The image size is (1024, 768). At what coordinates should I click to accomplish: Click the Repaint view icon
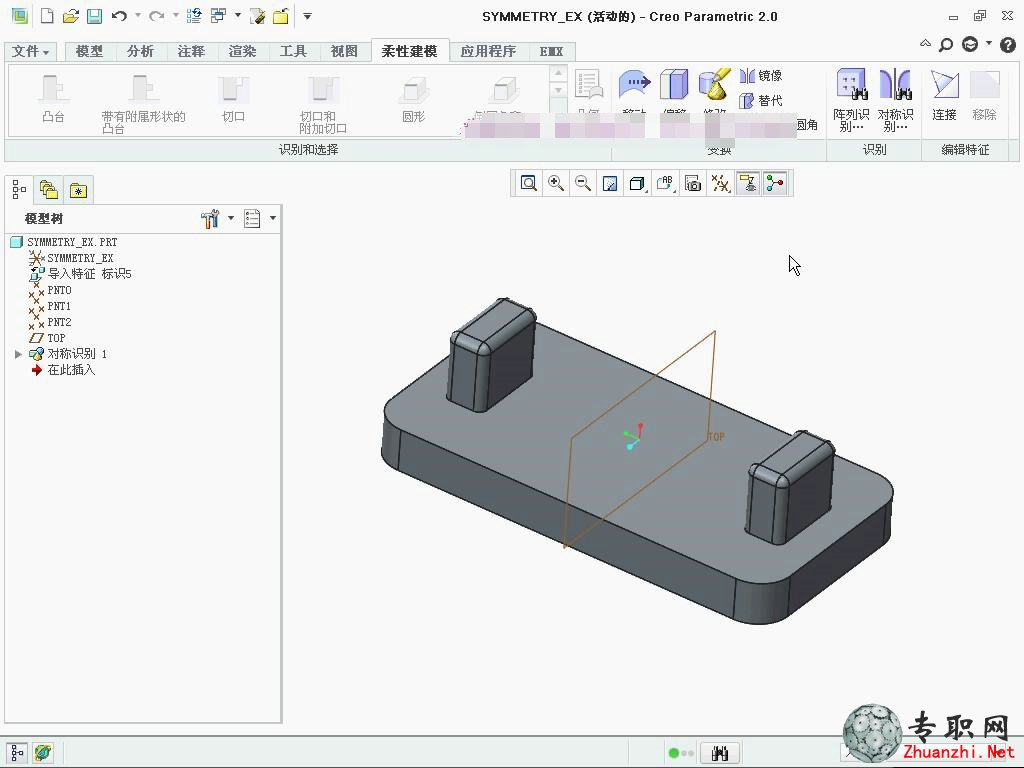tap(610, 184)
